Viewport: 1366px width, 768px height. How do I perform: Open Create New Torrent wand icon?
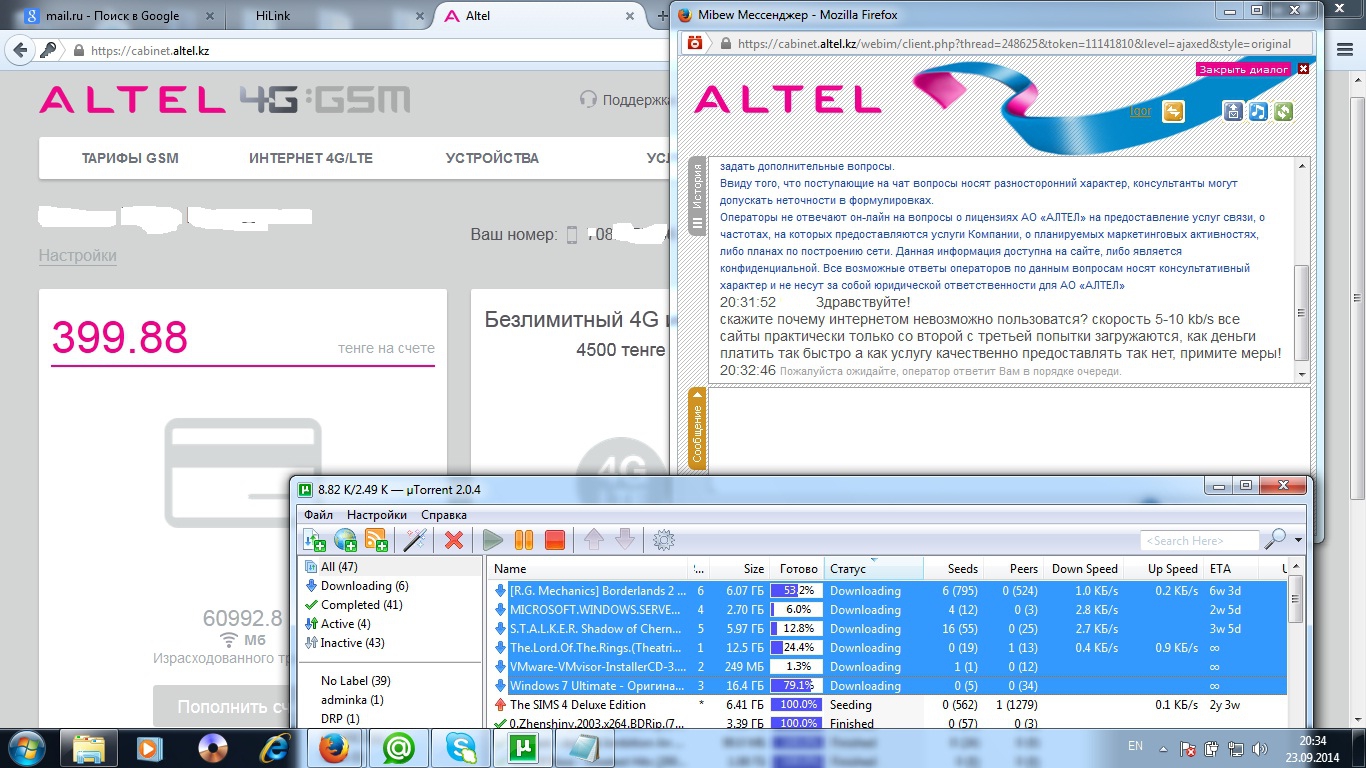(415, 540)
